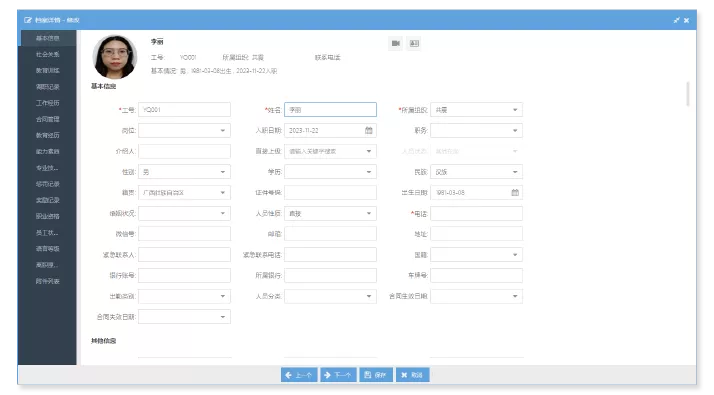Click the 银行账号 input field
714x395 pixels.
tap(184, 275)
